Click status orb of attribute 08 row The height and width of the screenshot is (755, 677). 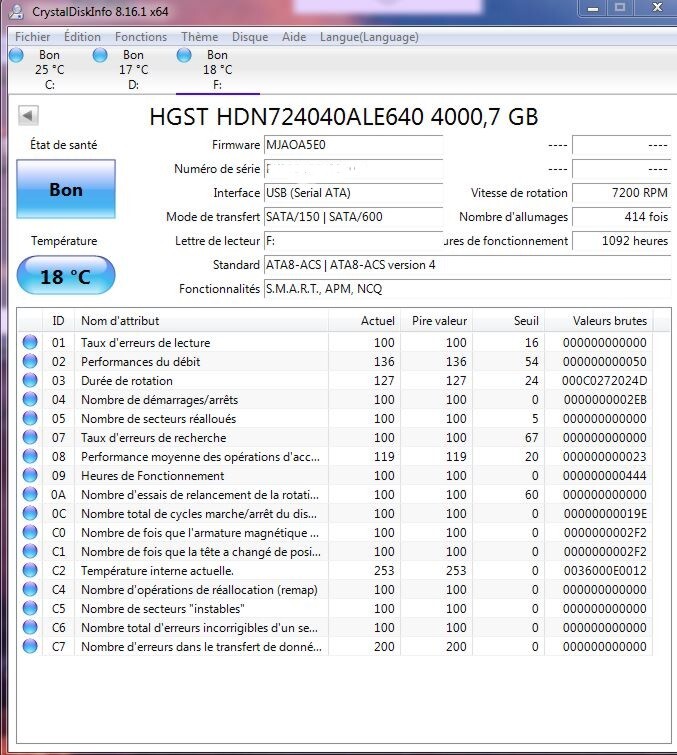[x=30, y=456]
